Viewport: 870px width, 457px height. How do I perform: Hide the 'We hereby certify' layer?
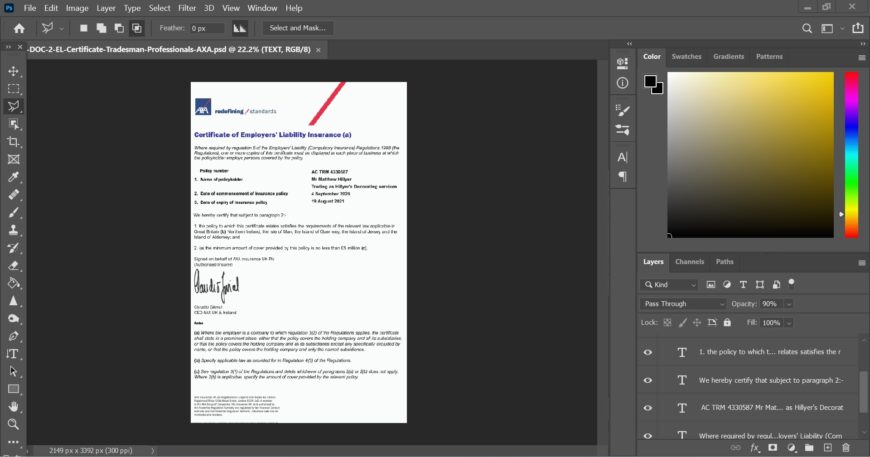pos(648,380)
